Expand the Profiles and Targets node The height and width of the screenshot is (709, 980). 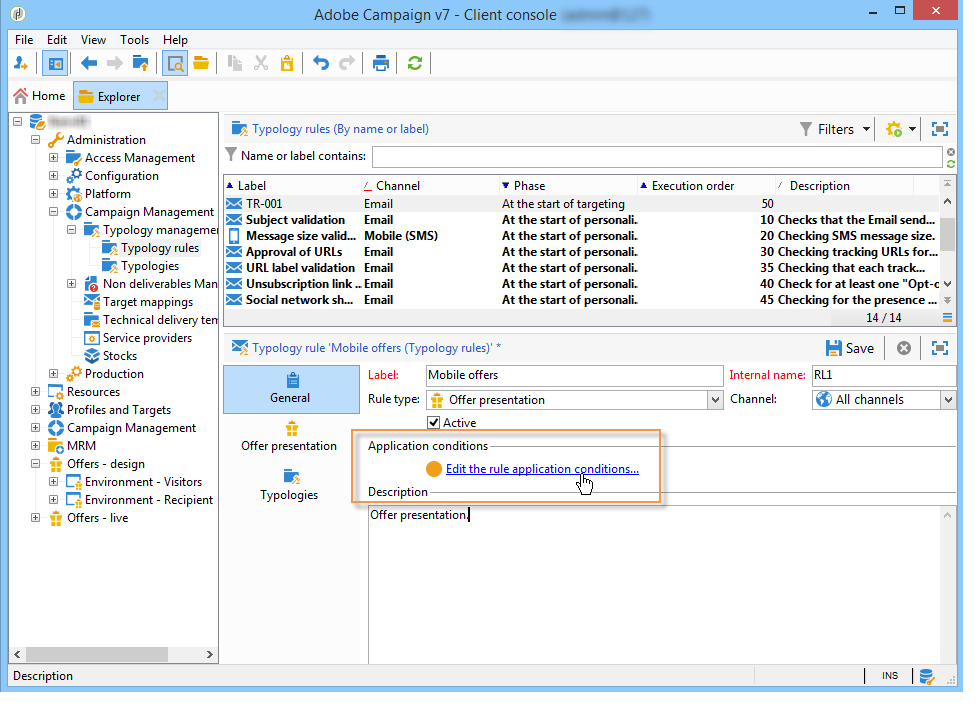[36, 410]
